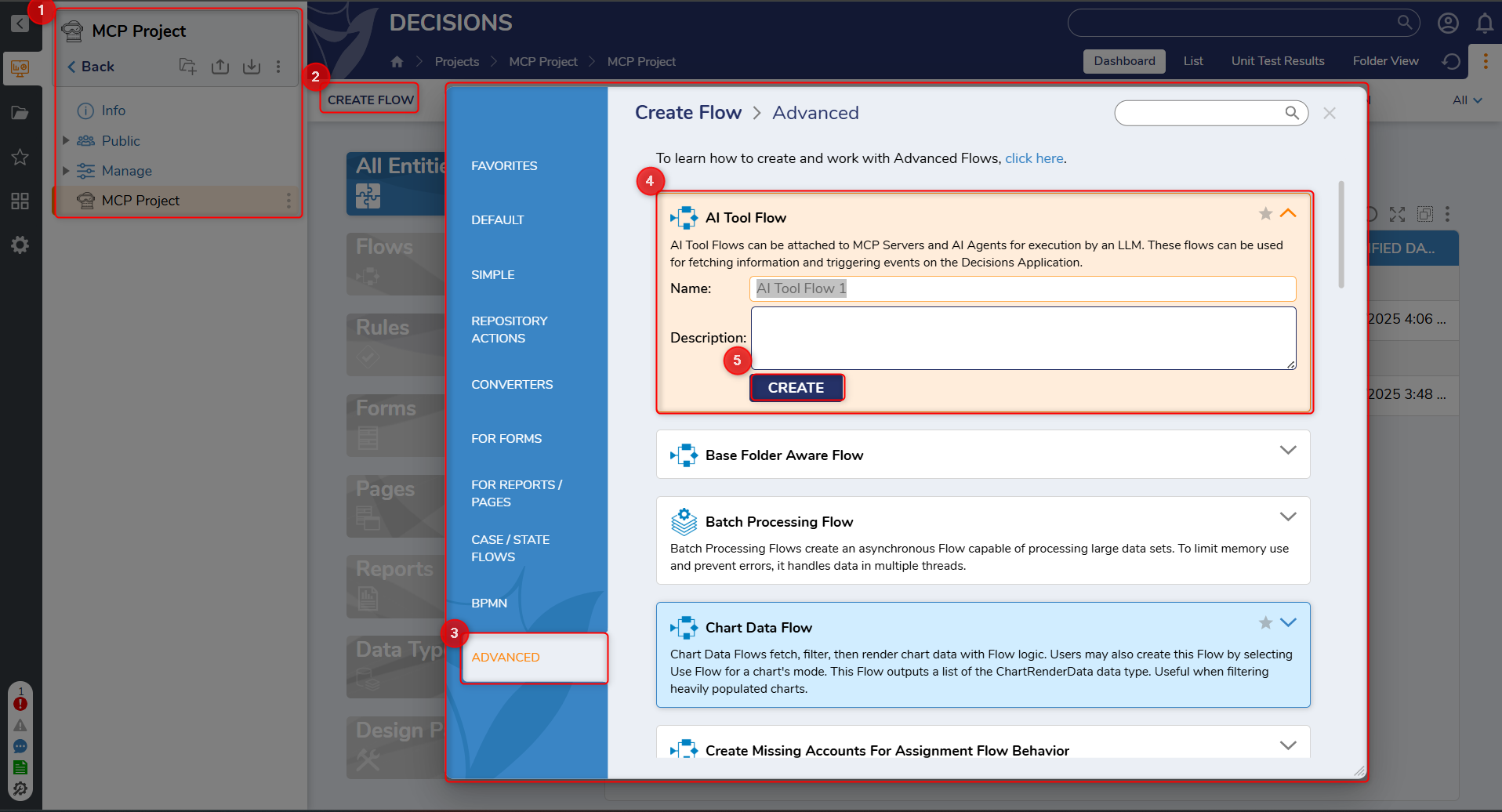Focus the Description text area
The image size is (1502, 812).
1023,338
